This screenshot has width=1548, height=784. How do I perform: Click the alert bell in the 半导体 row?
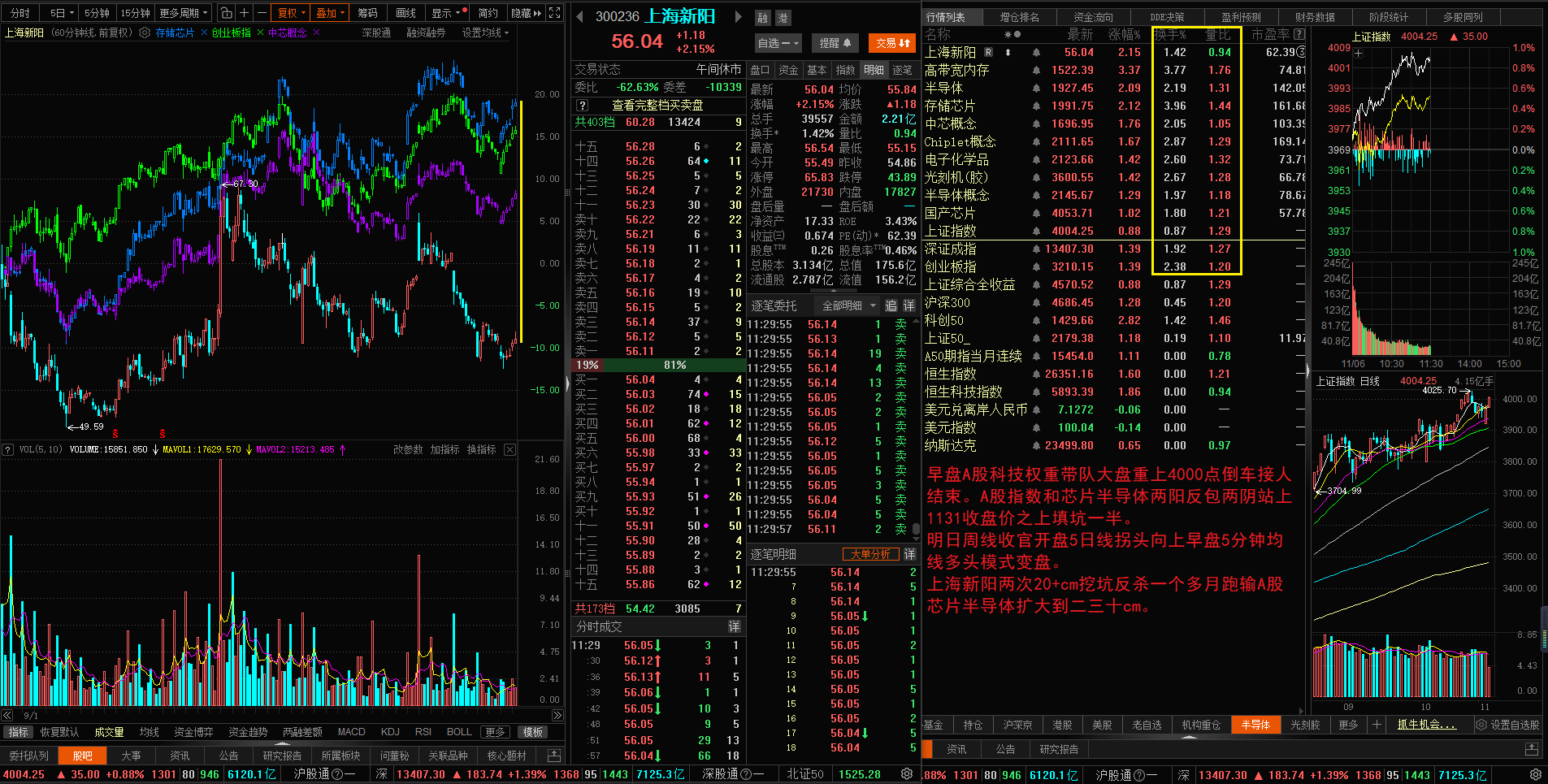(x=1036, y=88)
